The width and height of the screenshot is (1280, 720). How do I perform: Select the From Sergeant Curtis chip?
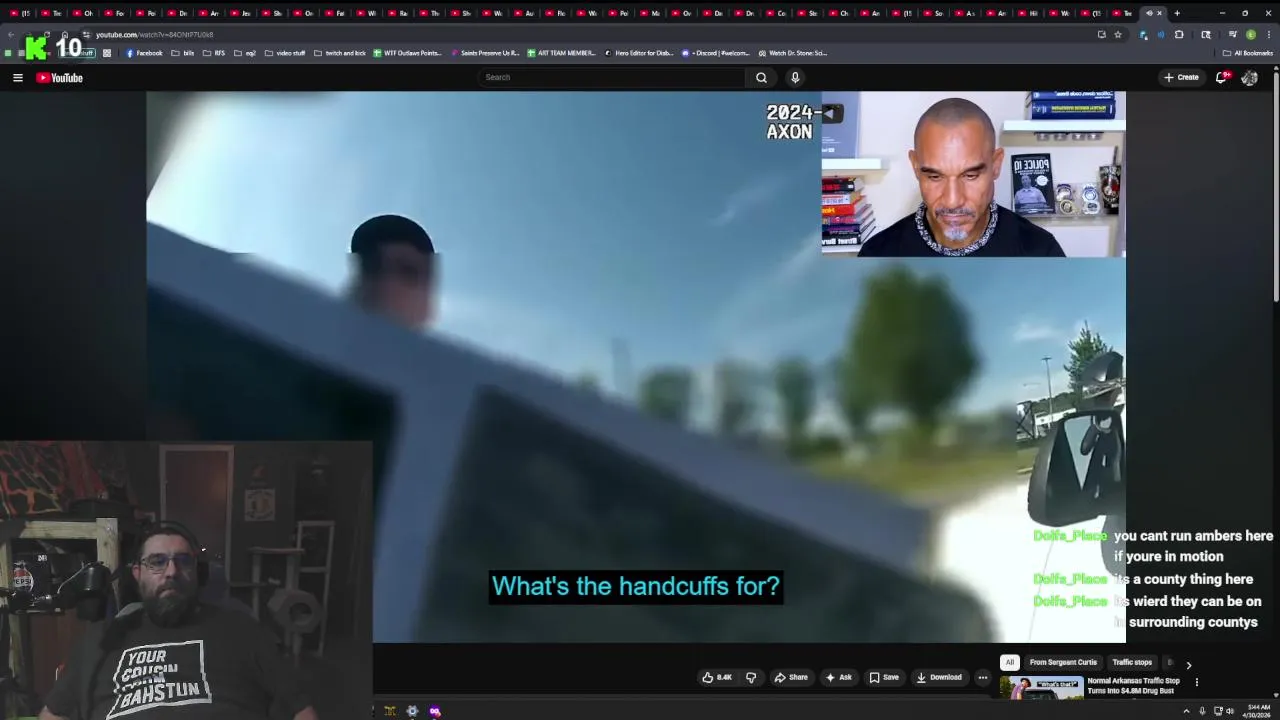1063,662
